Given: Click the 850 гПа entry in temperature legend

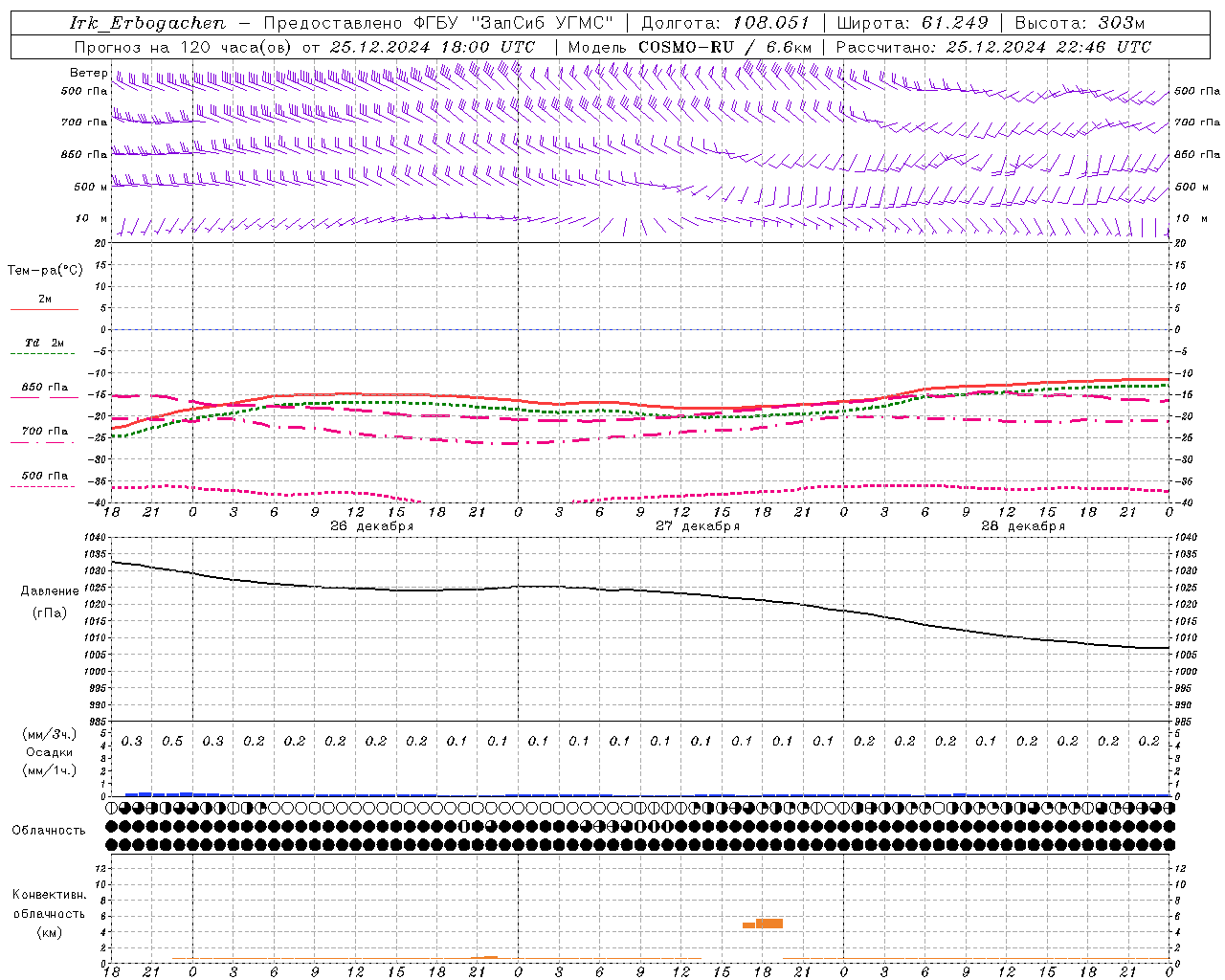Looking at the screenshot, I should 44,388.
